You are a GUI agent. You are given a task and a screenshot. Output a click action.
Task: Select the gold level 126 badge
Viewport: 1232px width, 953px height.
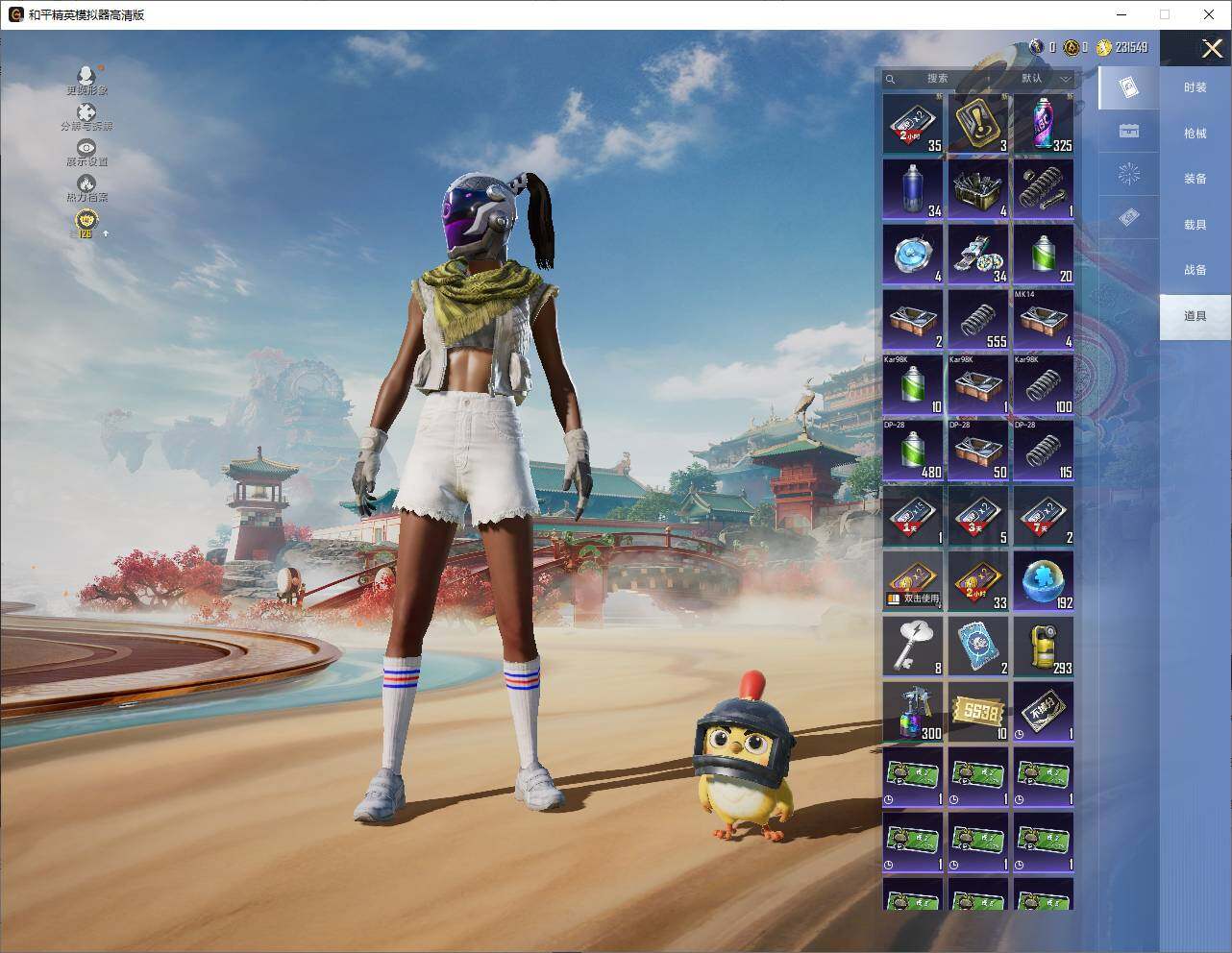click(x=86, y=222)
